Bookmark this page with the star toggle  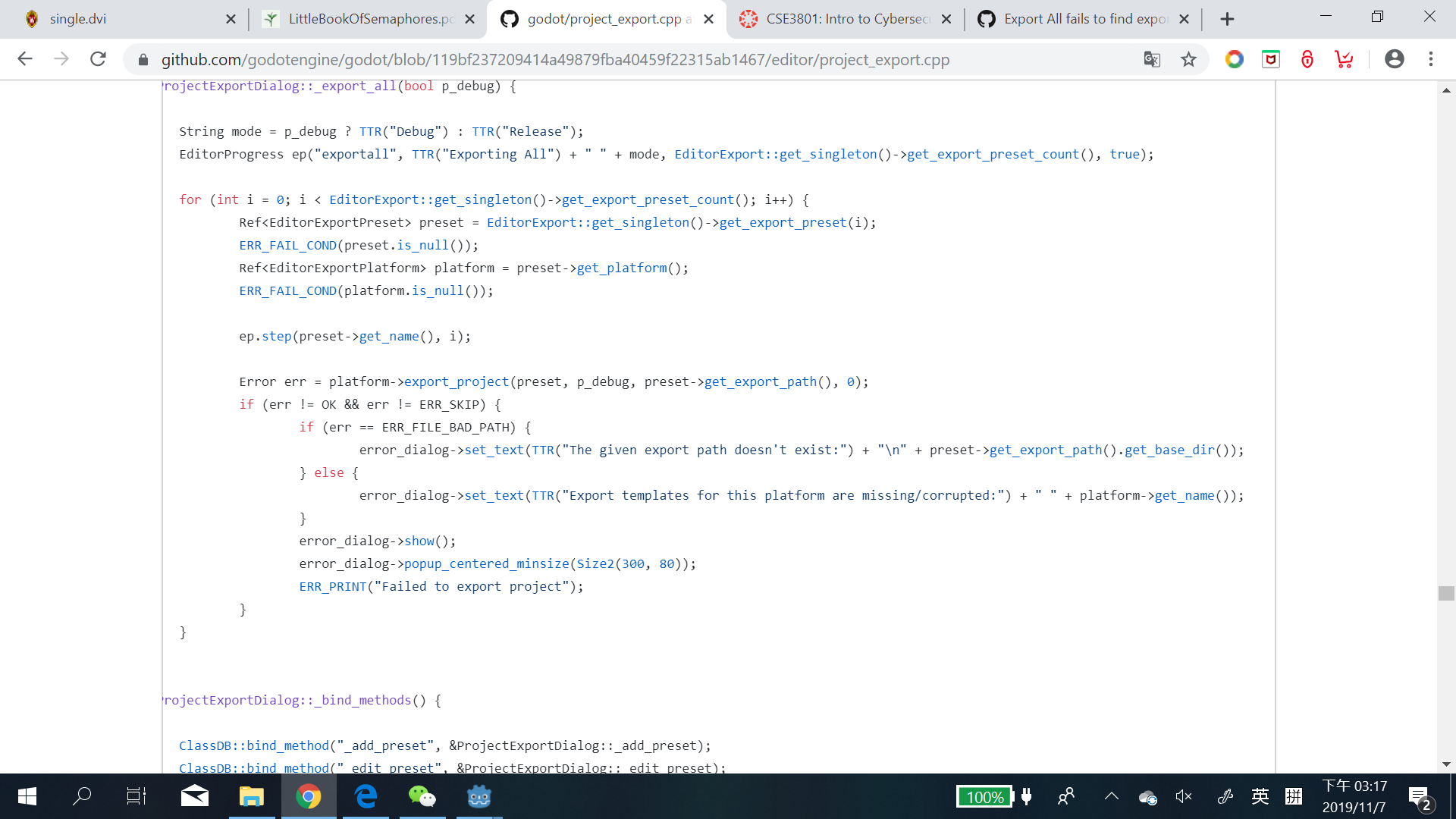pyautogui.click(x=1189, y=59)
